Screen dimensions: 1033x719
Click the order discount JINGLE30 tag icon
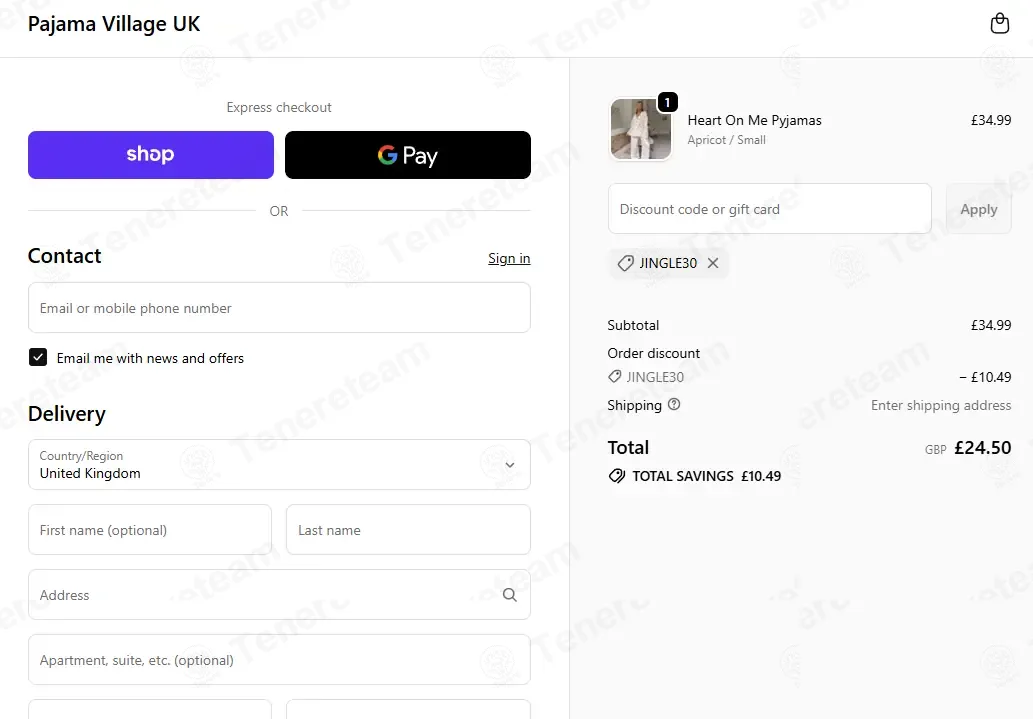(614, 376)
